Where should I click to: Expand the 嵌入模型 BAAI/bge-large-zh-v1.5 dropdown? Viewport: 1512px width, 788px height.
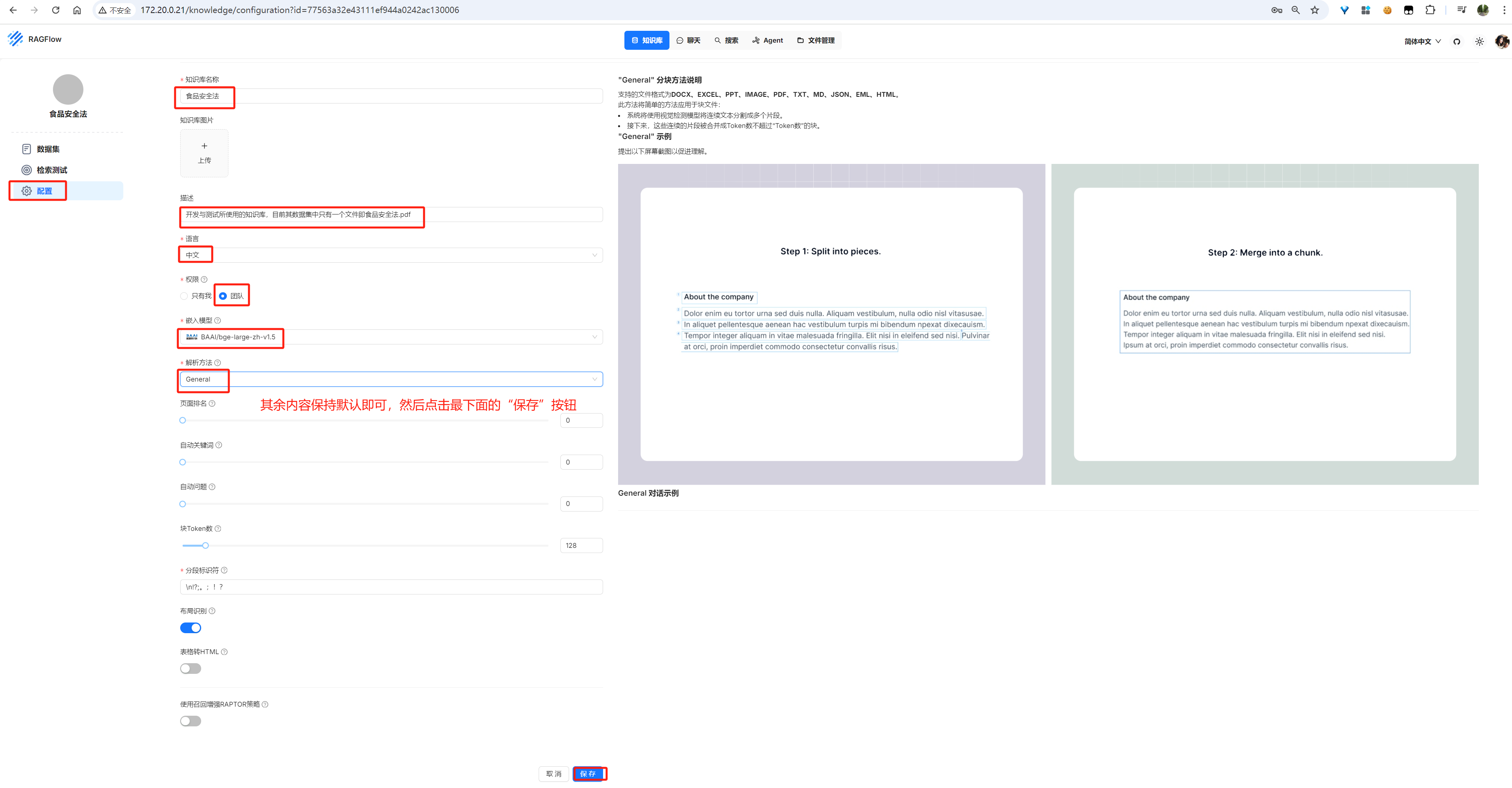(x=391, y=337)
